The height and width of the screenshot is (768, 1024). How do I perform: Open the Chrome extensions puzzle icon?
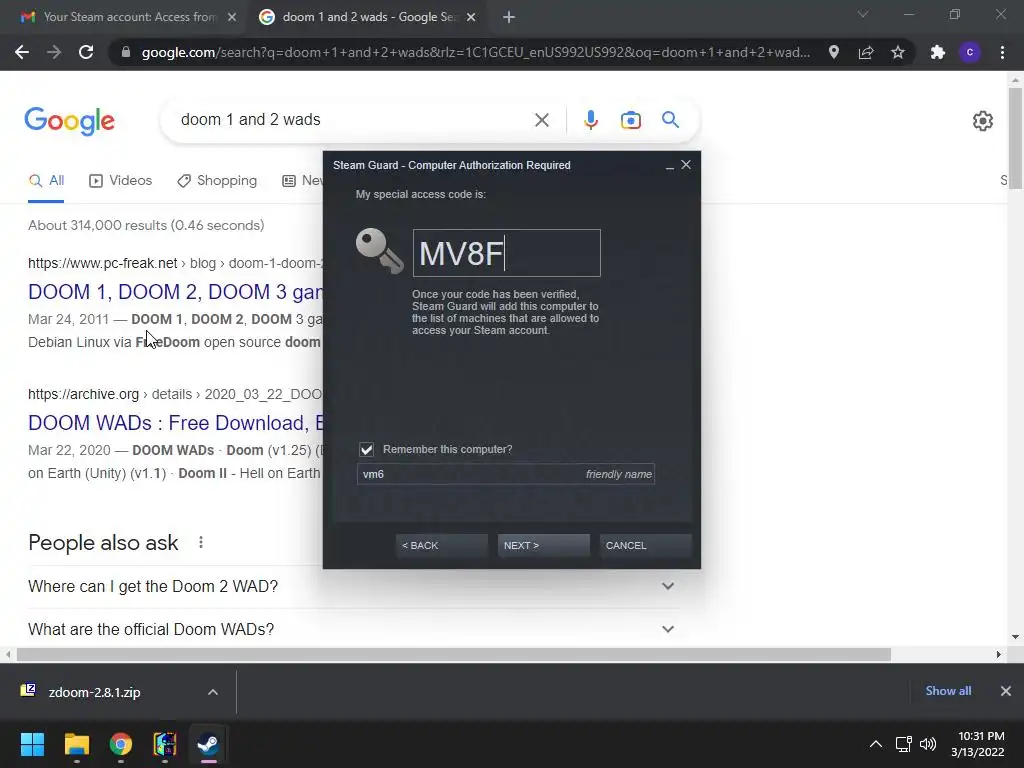[938, 52]
